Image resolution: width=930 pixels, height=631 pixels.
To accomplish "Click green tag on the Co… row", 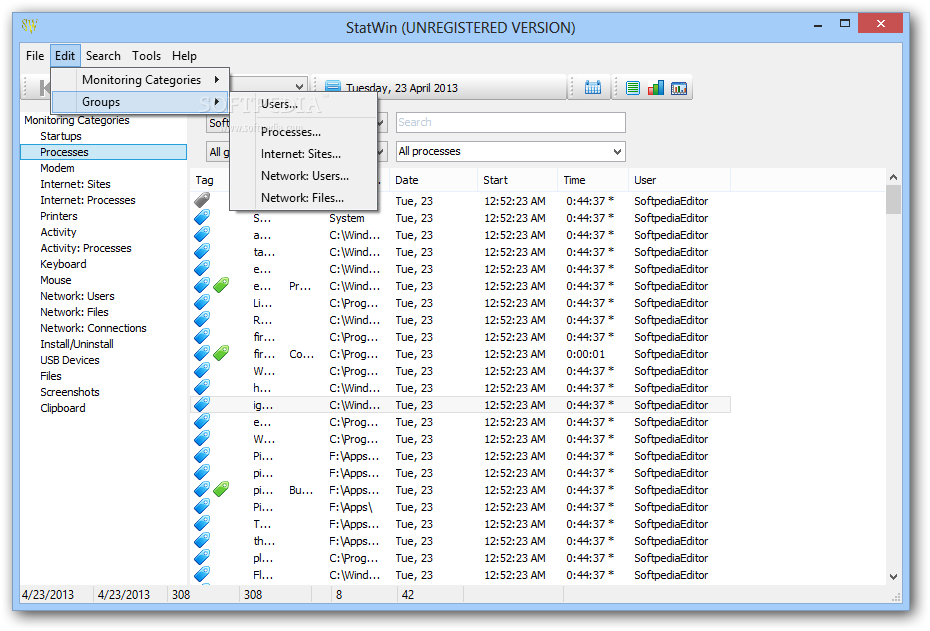I will (x=221, y=354).
